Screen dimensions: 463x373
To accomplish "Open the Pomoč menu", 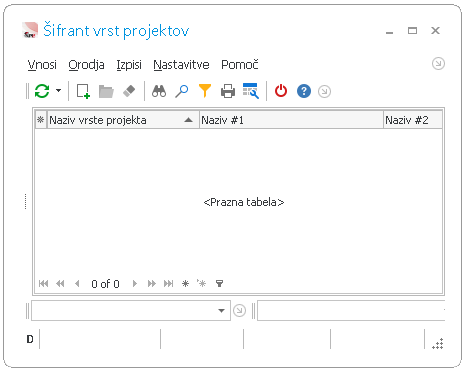I will point(240,64).
